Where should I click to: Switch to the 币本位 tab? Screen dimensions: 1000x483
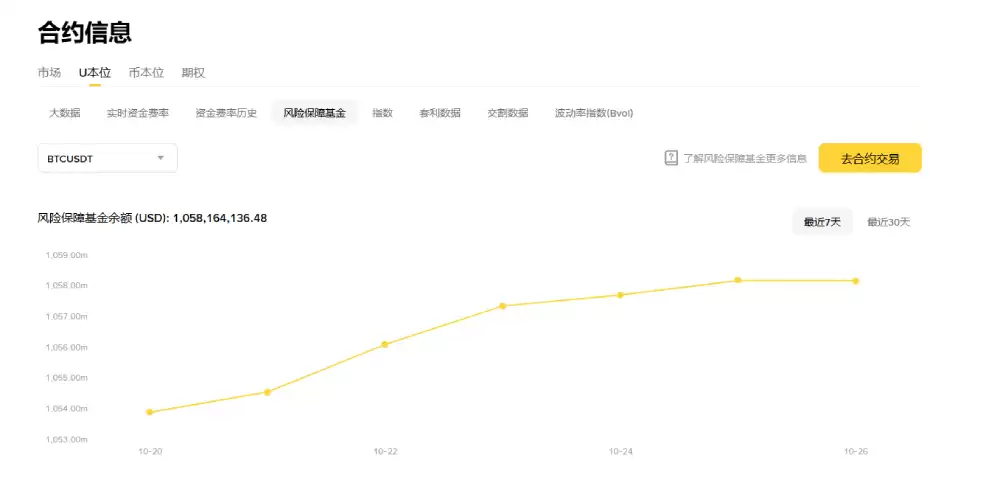(x=146, y=73)
